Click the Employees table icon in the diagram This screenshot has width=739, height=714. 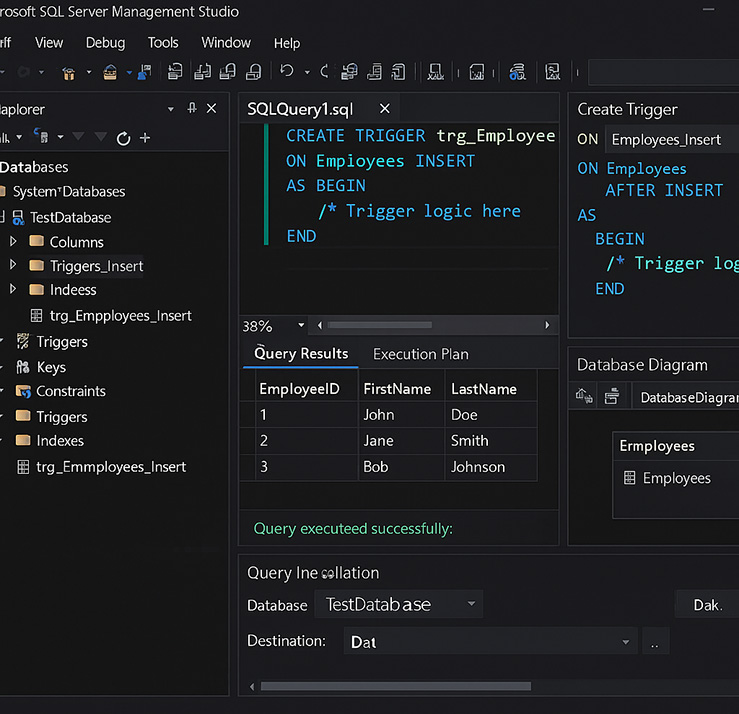[629, 478]
